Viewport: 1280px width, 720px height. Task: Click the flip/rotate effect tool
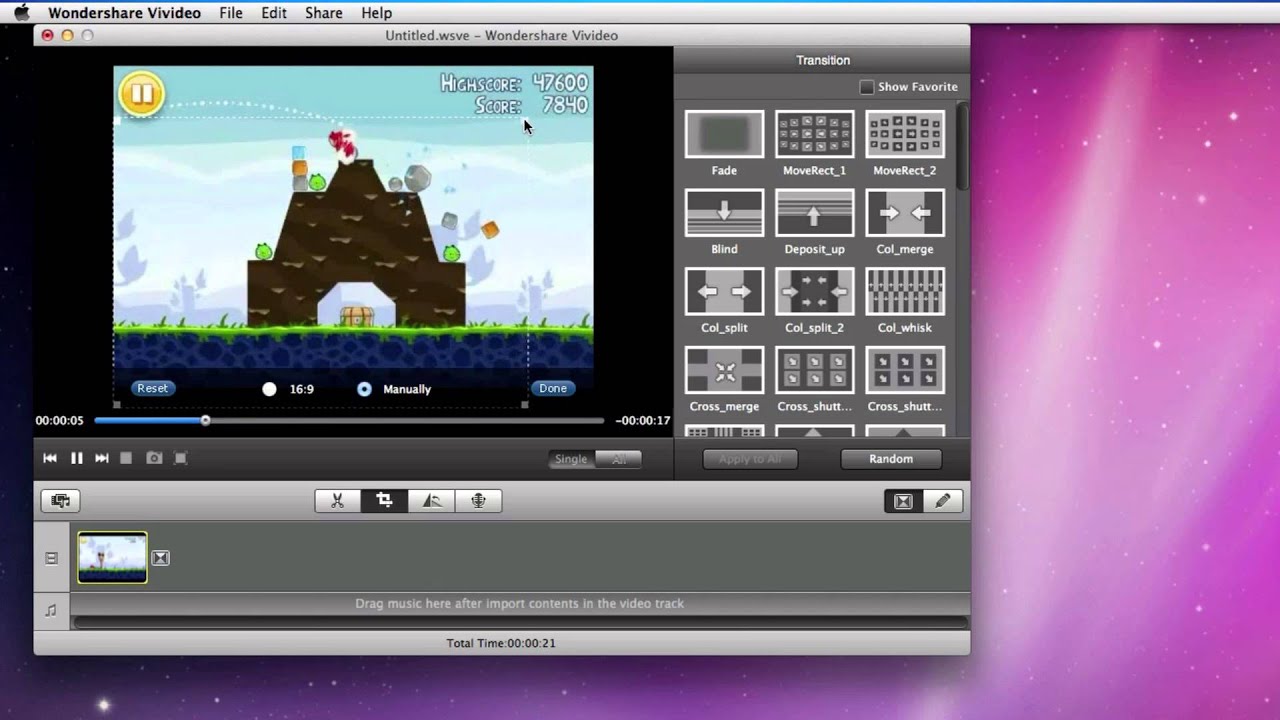(432, 501)
